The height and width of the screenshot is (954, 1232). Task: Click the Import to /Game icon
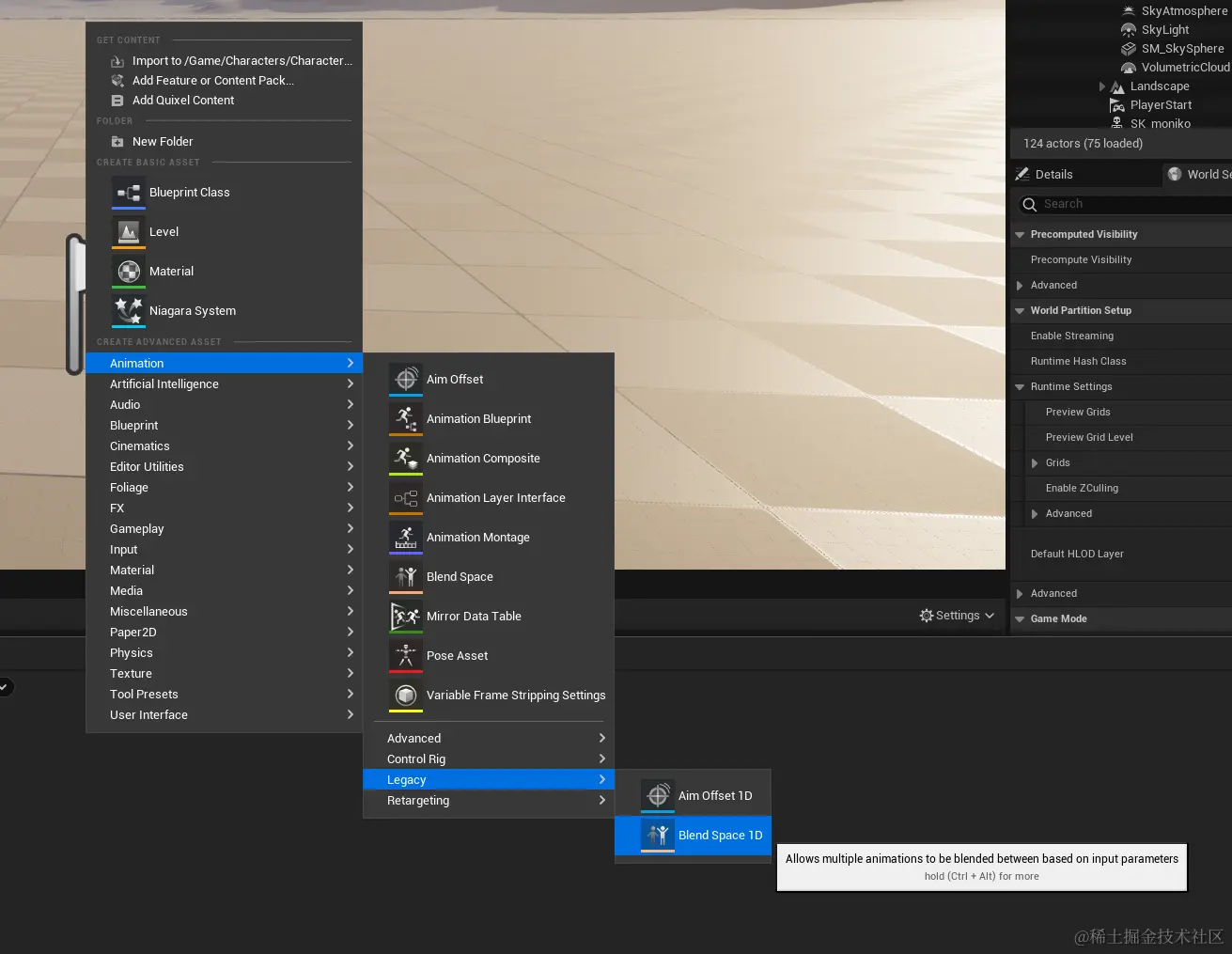pyautogui.click(x=117, y=61)
